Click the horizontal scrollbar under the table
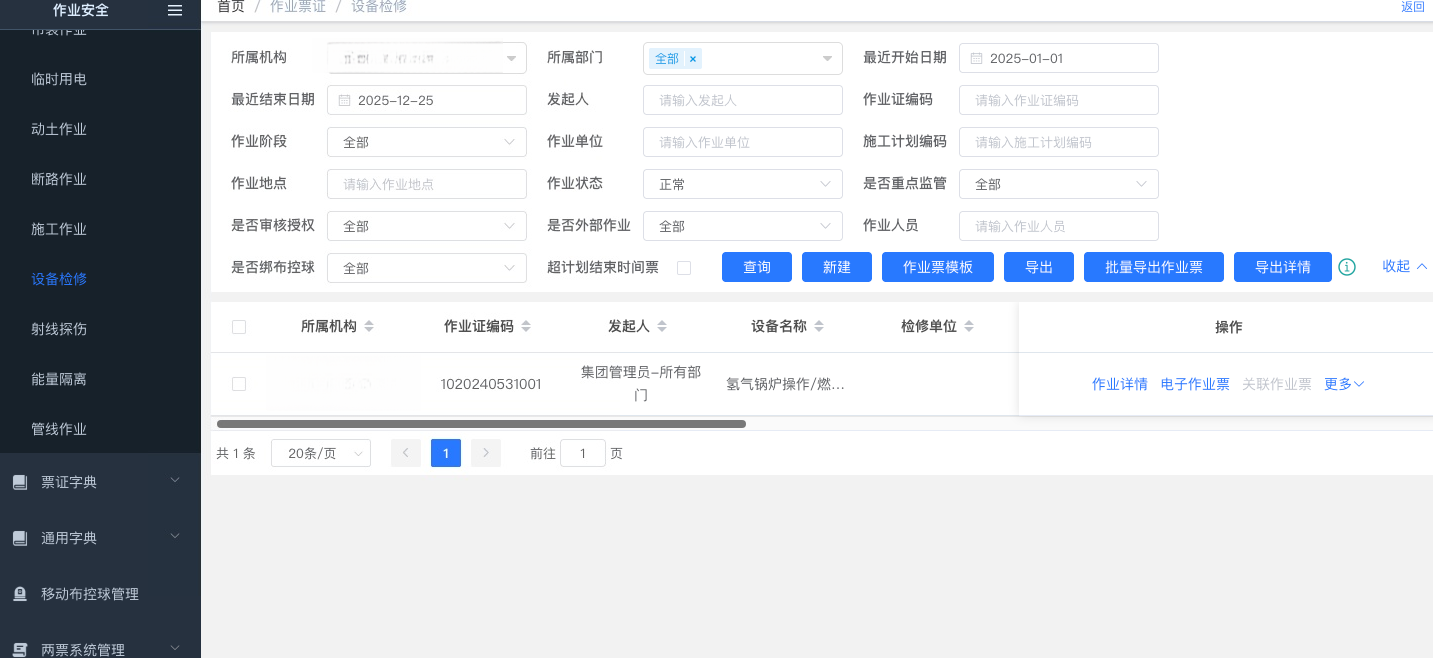The image size is (1433, 658). [481, 424]
